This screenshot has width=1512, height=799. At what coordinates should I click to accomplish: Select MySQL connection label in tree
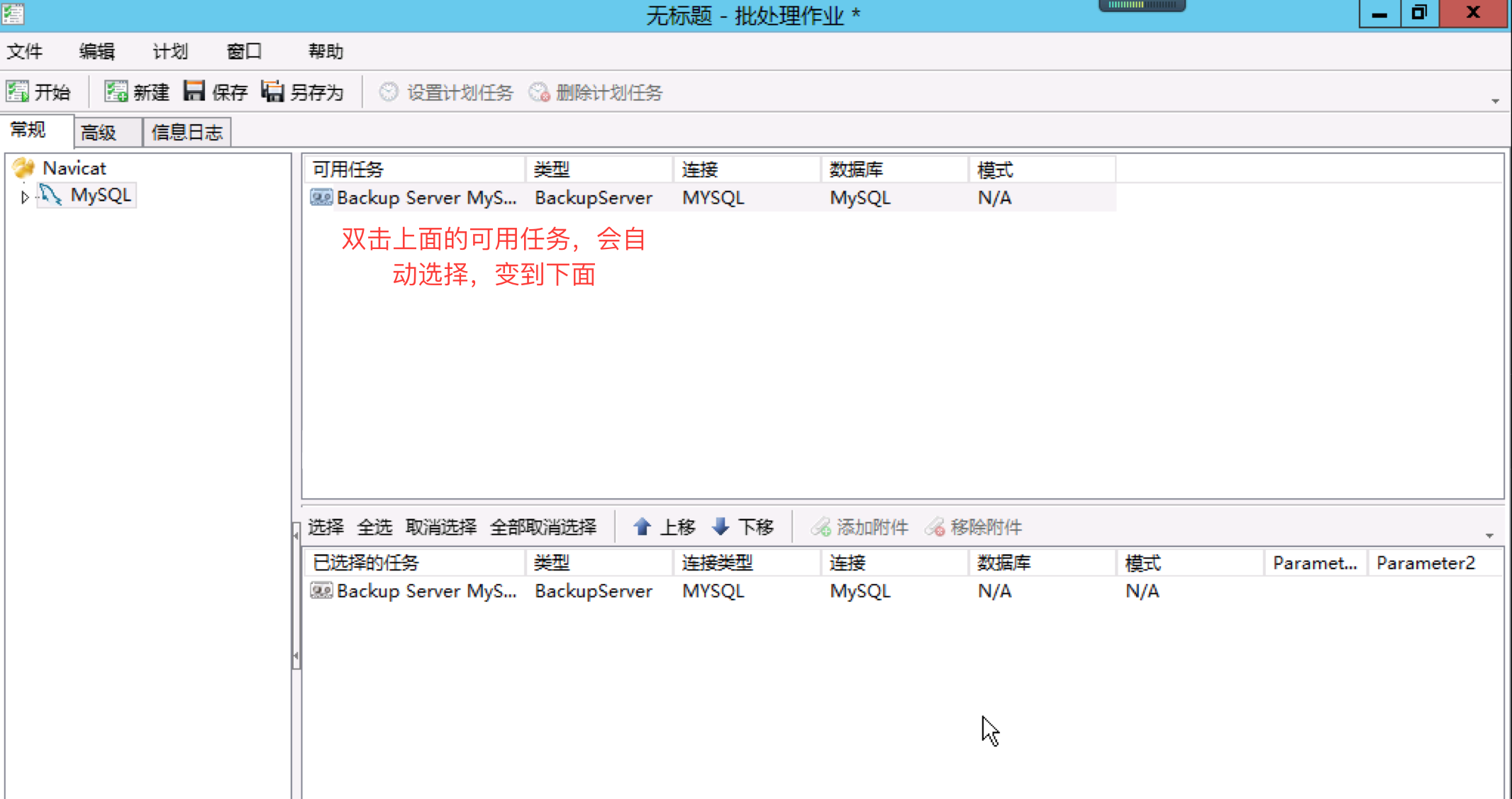tap(101, 195)
